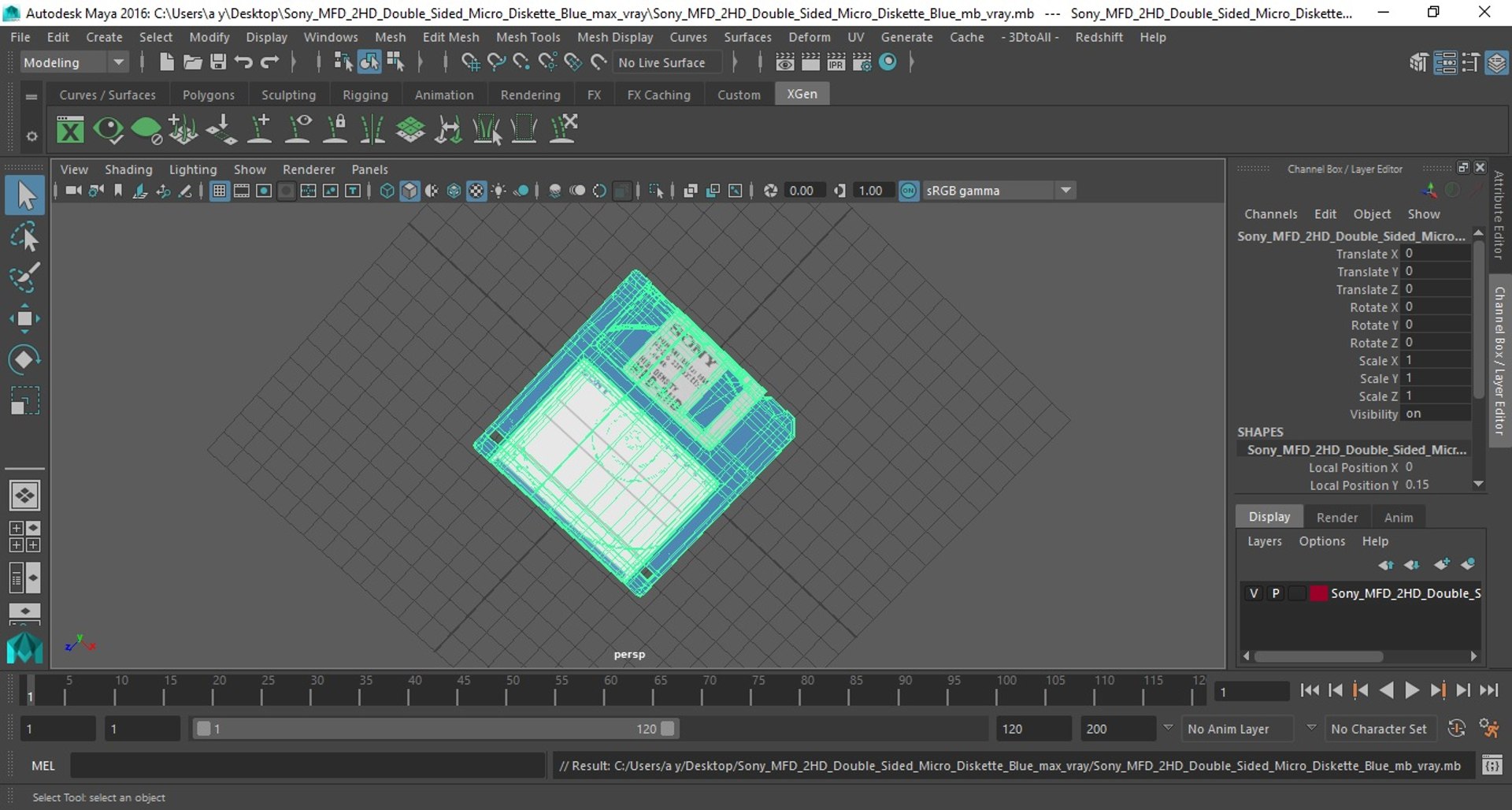Open the sRGB gamma view transform dropdown

point(998,191)
